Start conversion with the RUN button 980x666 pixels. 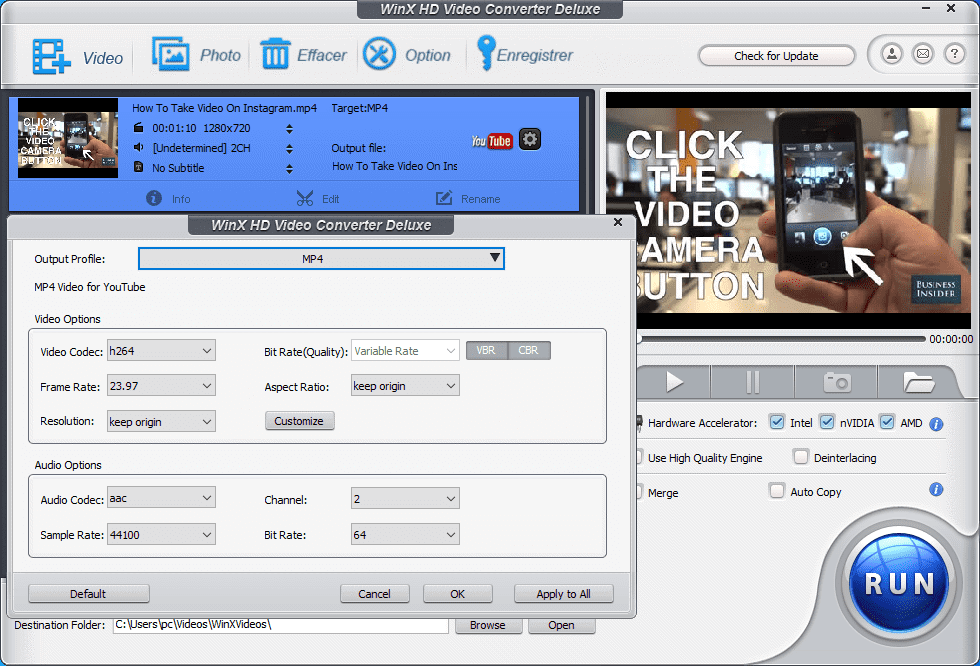899,582
